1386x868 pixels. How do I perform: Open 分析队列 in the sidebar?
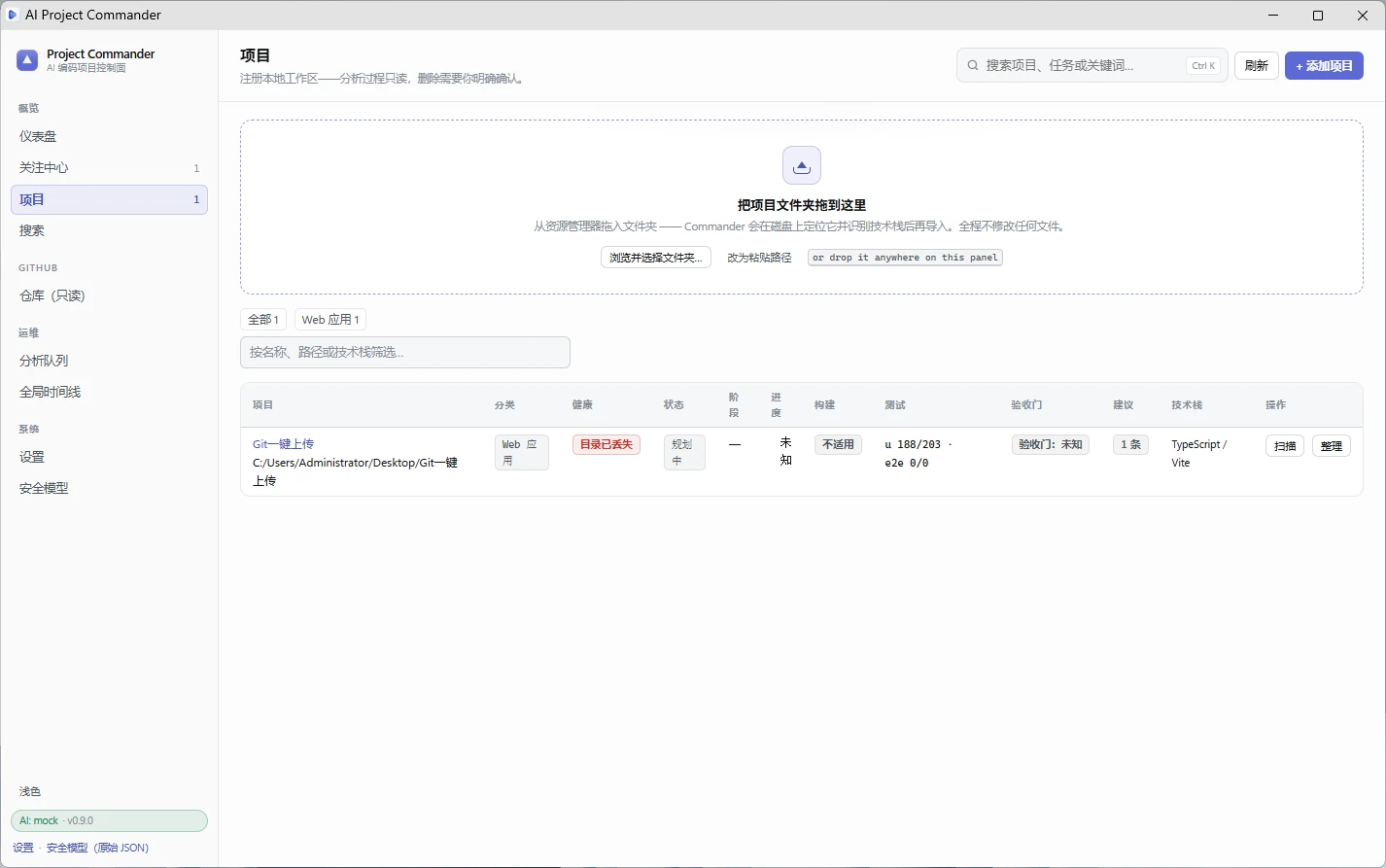pyautogui.click(x=109, y=361)
